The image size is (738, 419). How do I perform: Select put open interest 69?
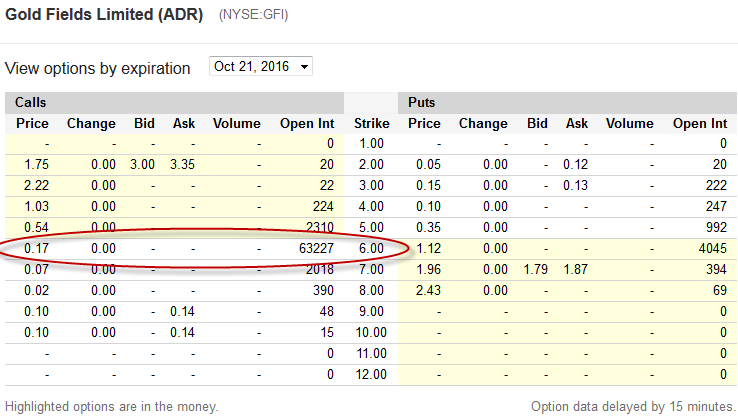(x=720, y=290)
